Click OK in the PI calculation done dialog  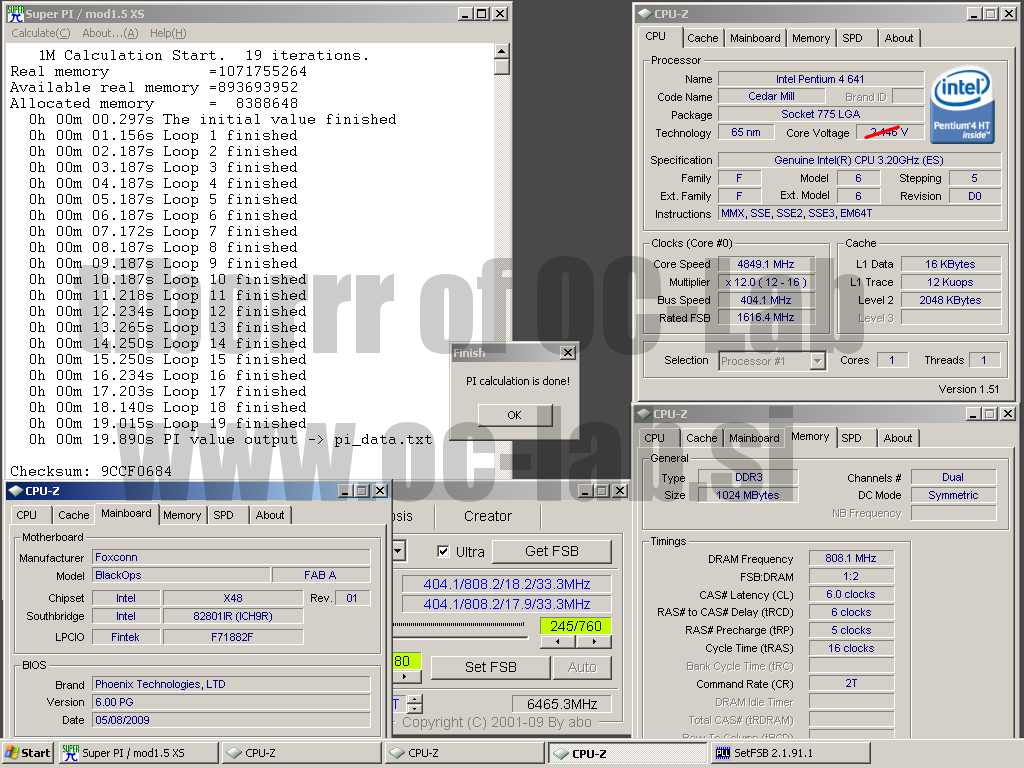(x=515, y=415)
